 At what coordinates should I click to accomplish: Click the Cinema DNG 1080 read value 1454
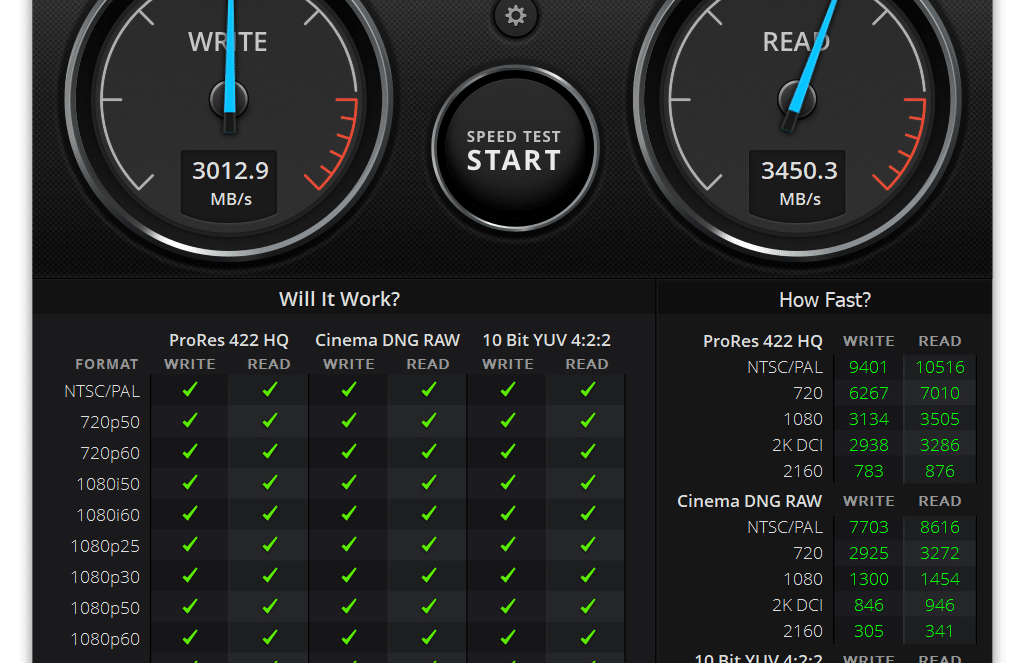(x=940, y=579)
